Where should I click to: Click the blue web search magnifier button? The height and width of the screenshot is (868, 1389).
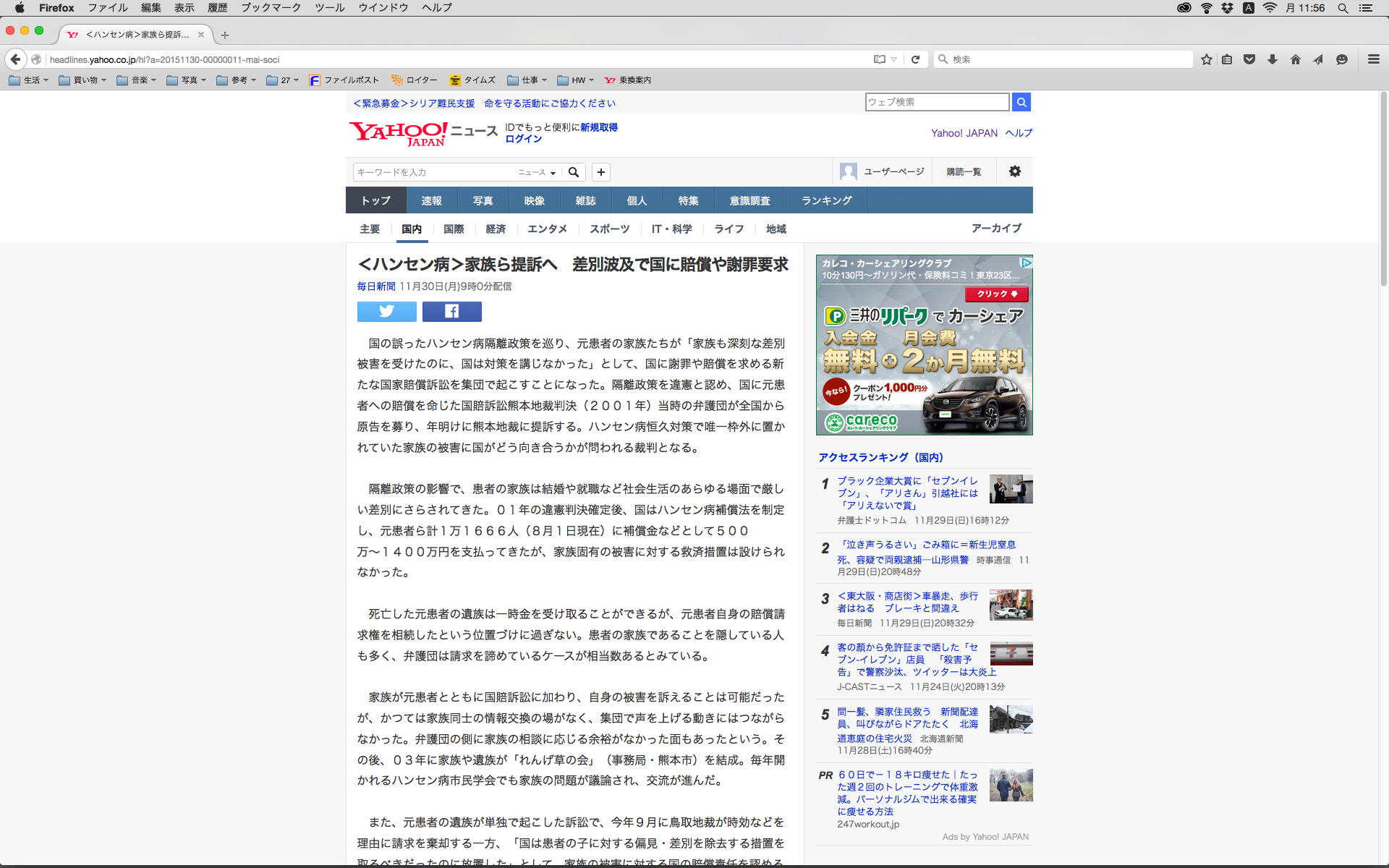1021,102
